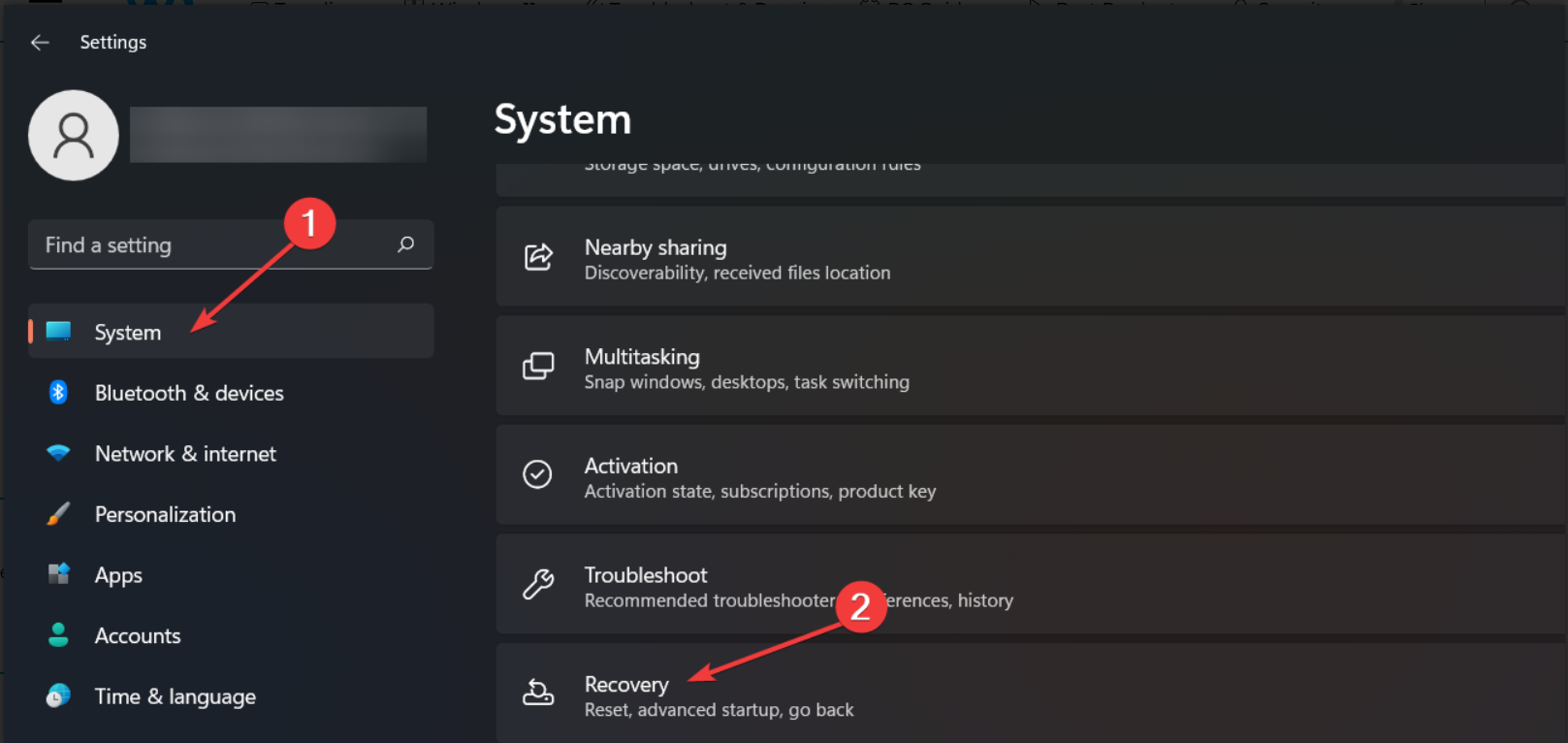Click the Bluetooth icon in sidebar
Viewport: 1568px width, 743px height.
[58, 393]
